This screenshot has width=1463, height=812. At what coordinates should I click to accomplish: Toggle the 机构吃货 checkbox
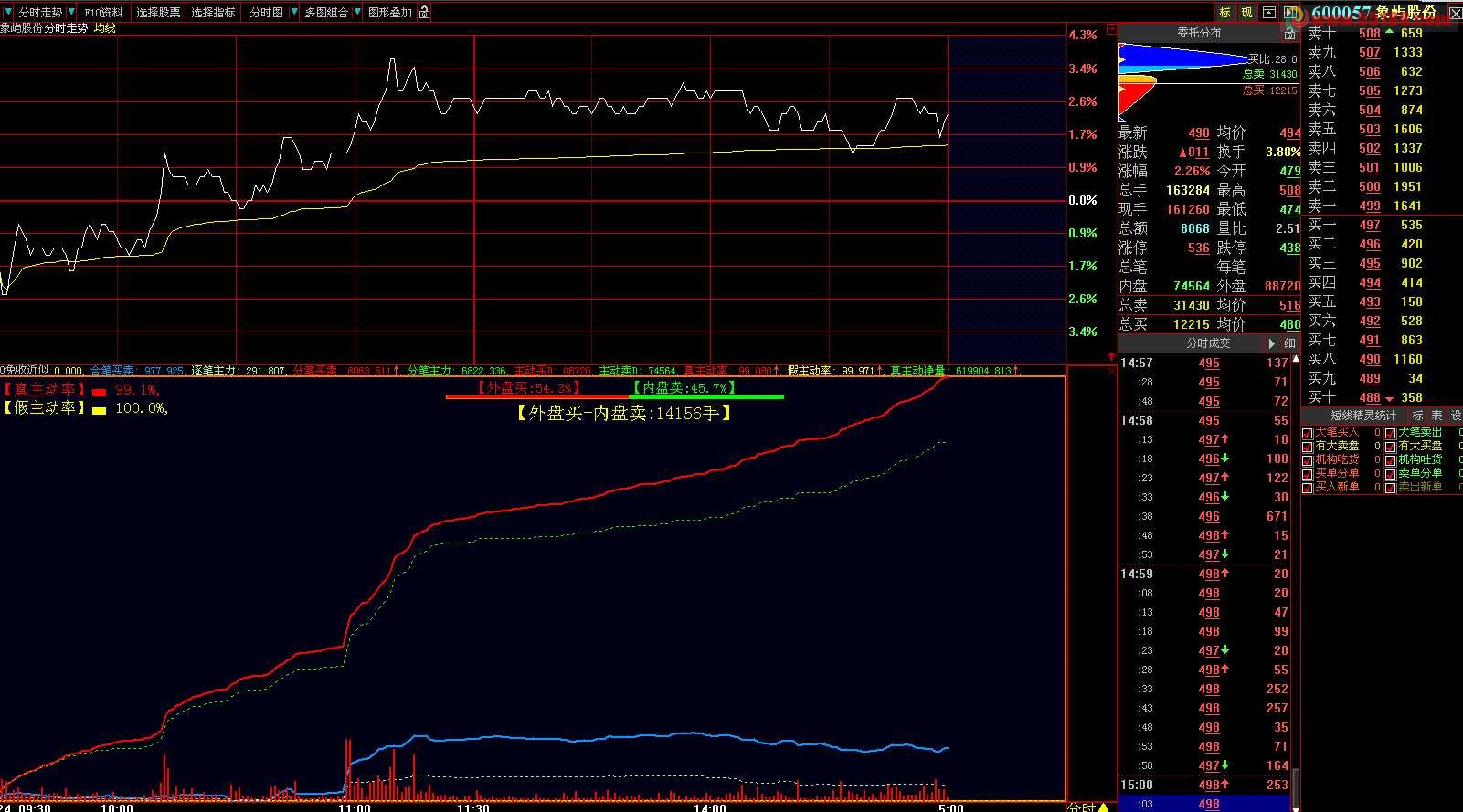pyautogui.click(x=1308, y=460)
